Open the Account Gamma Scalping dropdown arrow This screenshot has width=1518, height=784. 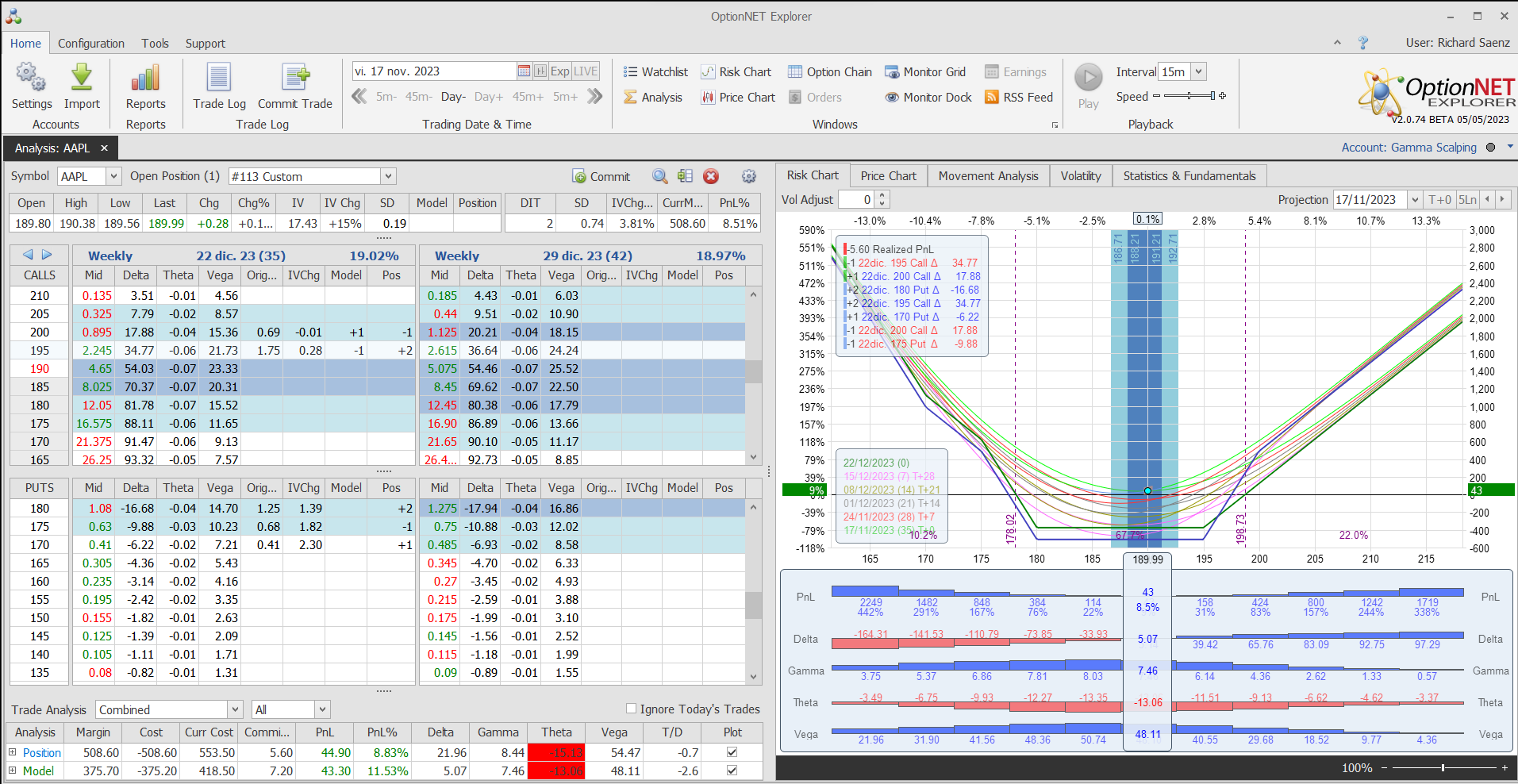[x=1510, y=147]
